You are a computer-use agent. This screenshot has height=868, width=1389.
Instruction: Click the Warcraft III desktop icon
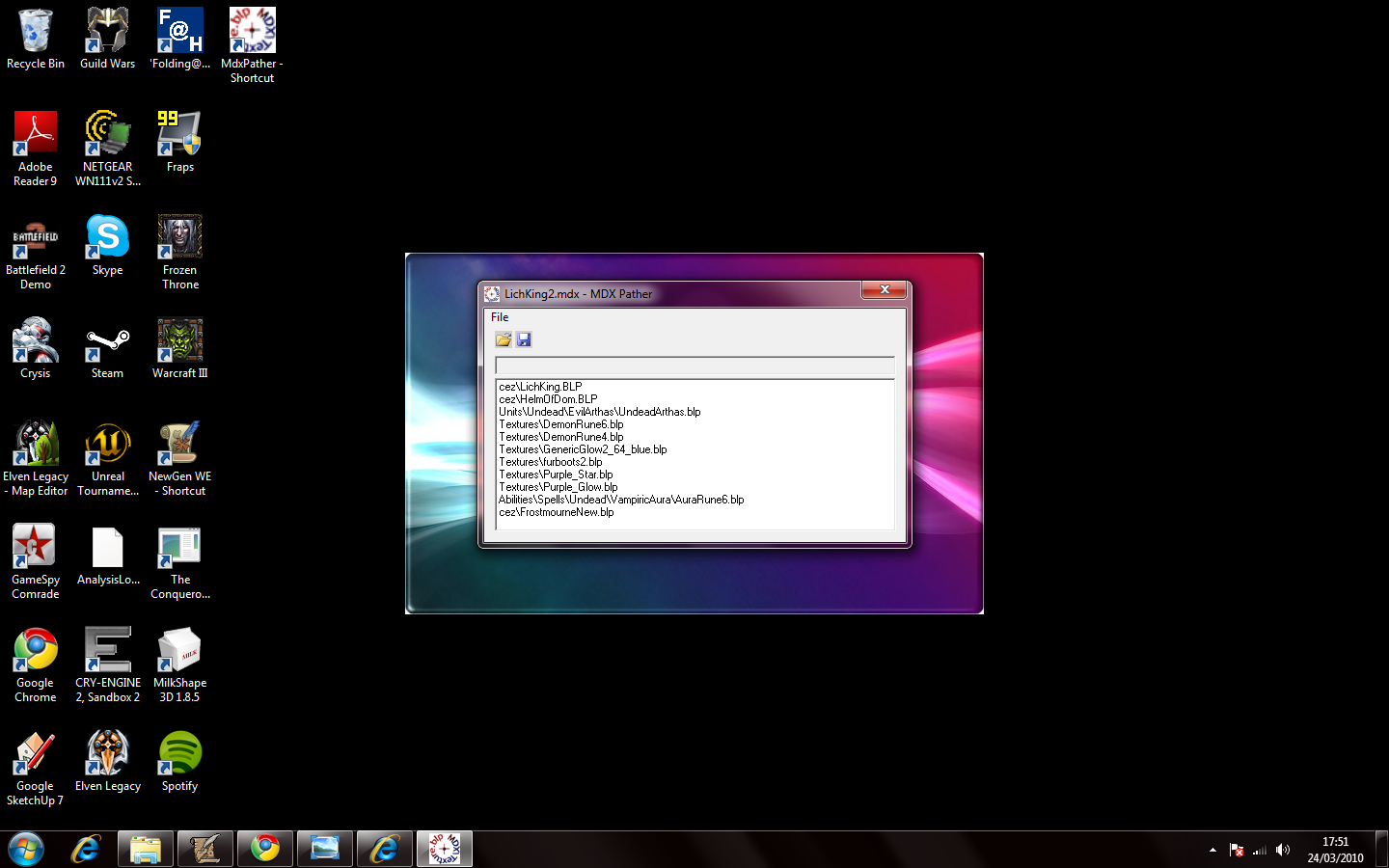[x=180, y=349]
